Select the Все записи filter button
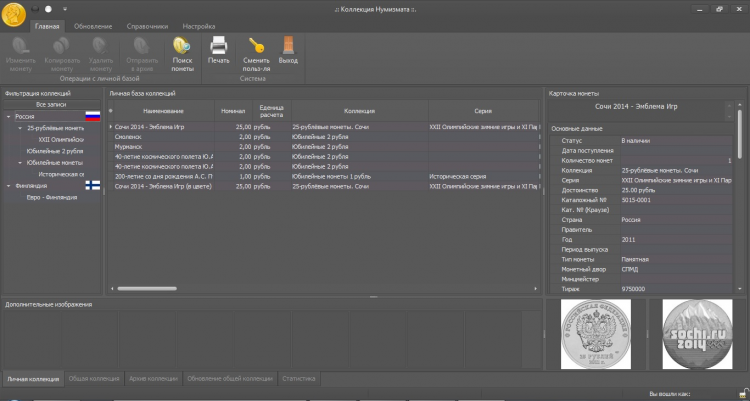The image size is (750, 401). [x=52, y=104]
